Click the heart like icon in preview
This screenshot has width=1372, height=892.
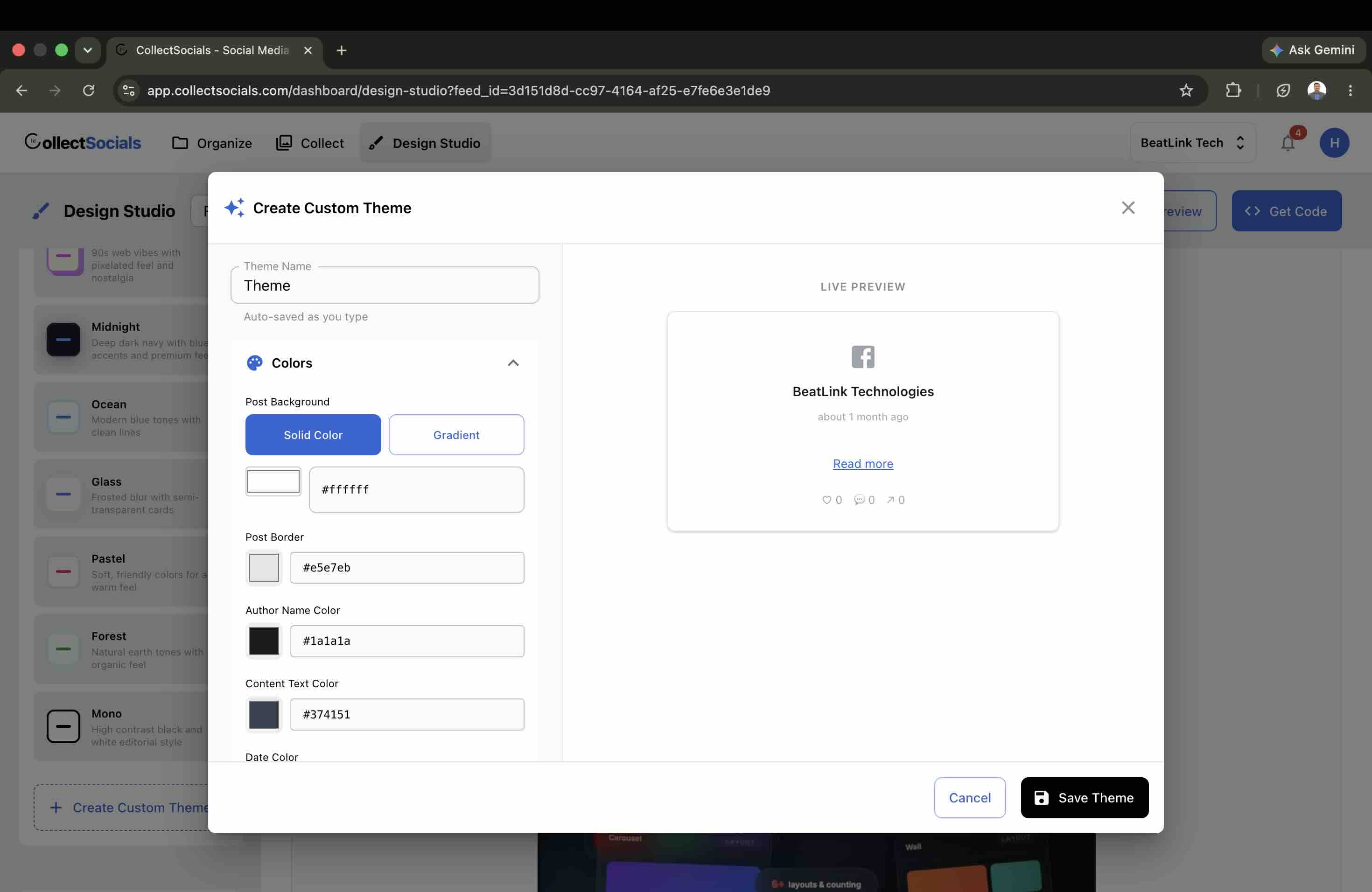(x=826, y=500)
